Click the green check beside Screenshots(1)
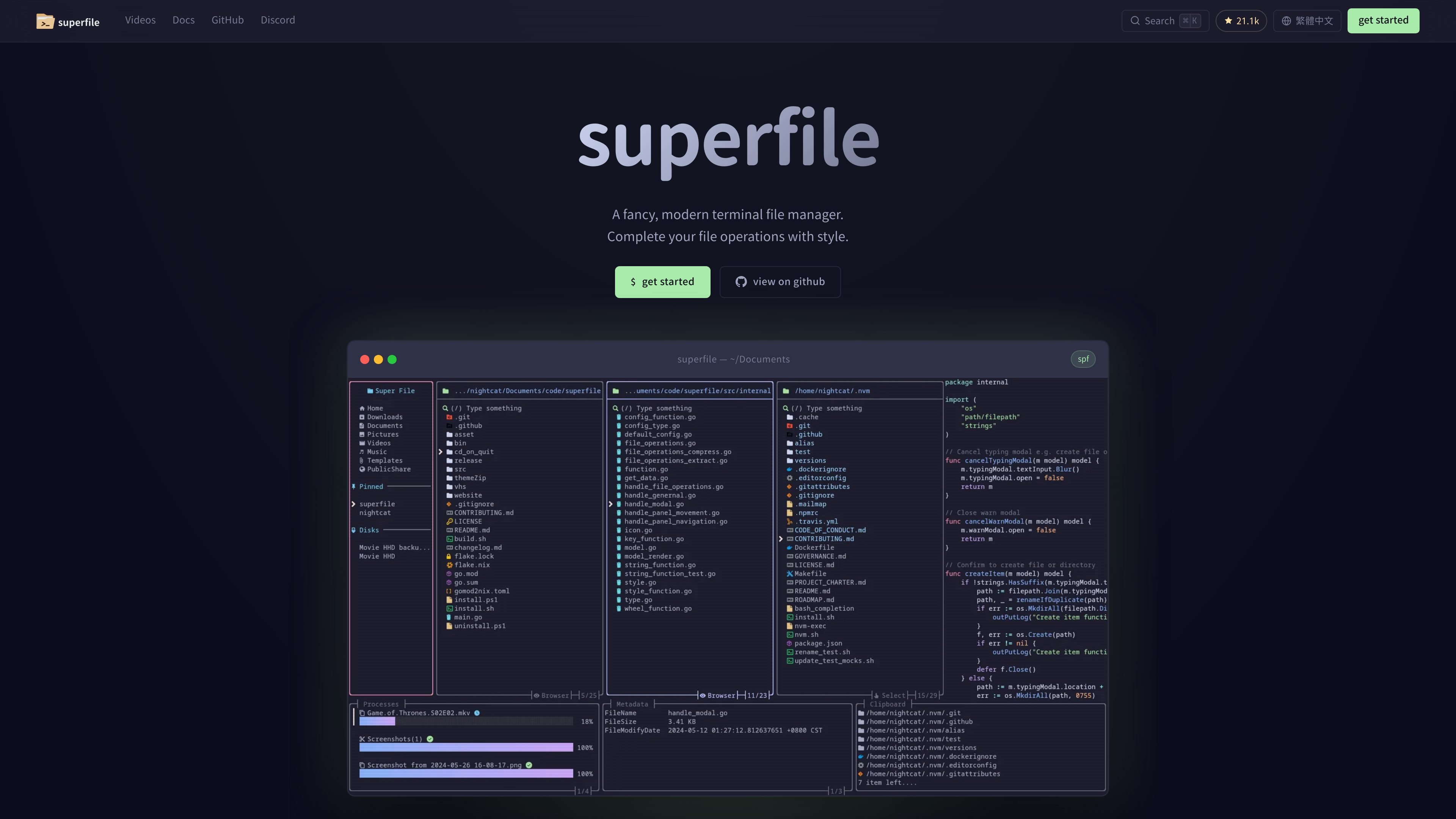Viewport: 1456px width, 819px height. [430, 739]
